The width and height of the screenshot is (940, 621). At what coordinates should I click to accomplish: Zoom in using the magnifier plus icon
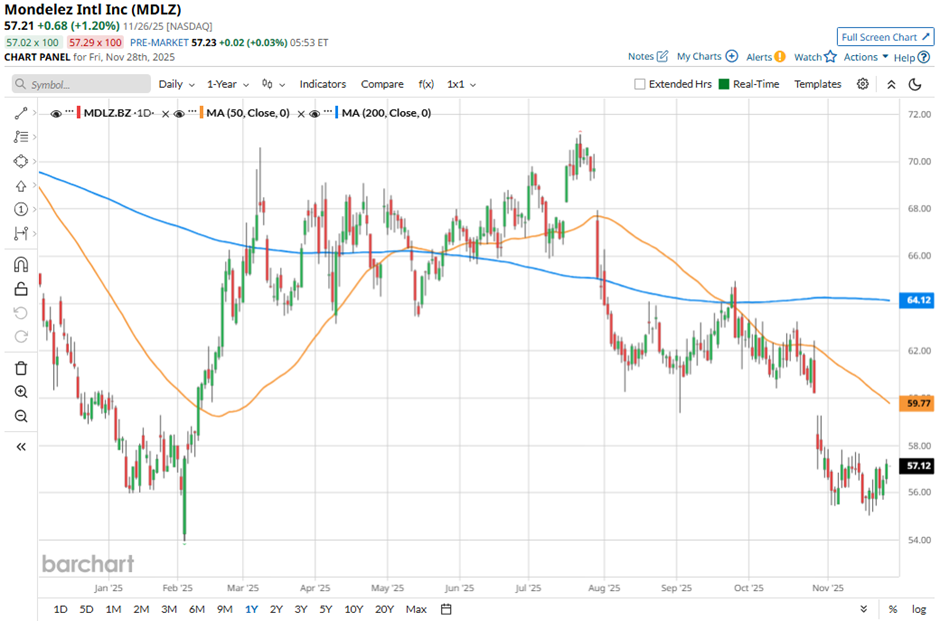(21, 392)
